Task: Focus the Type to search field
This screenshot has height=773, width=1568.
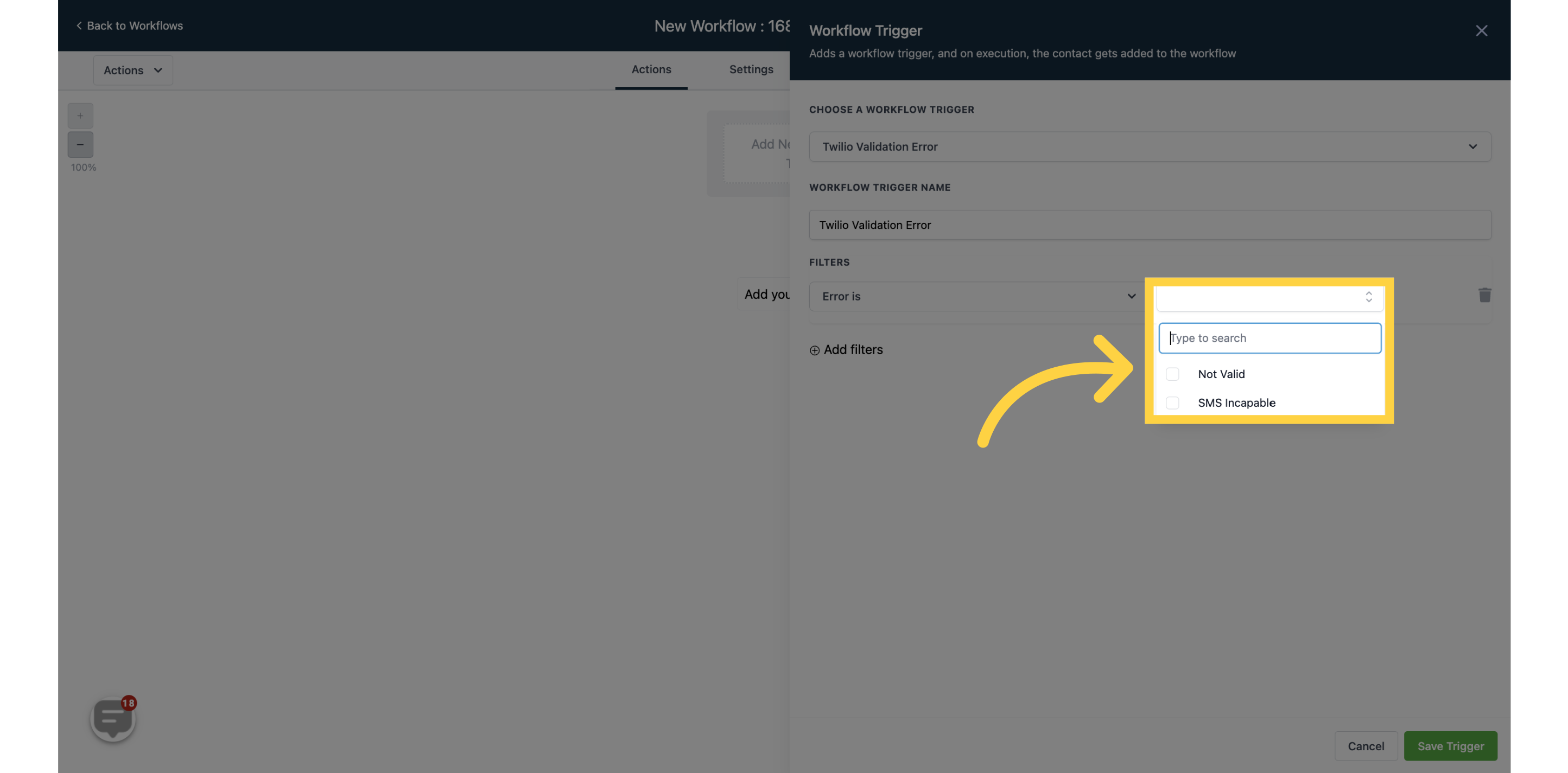Action: (x=1269, y=338)
